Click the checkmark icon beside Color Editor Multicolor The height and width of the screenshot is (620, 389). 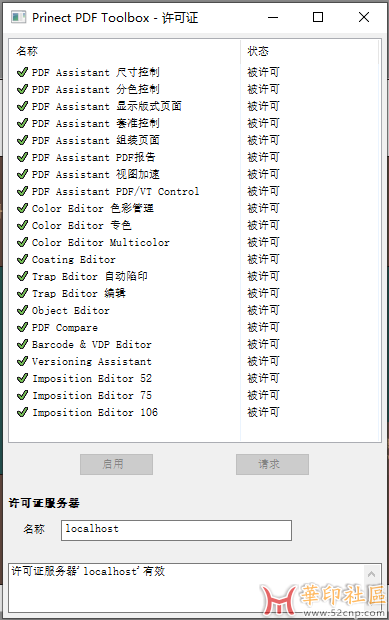(22, 242)
